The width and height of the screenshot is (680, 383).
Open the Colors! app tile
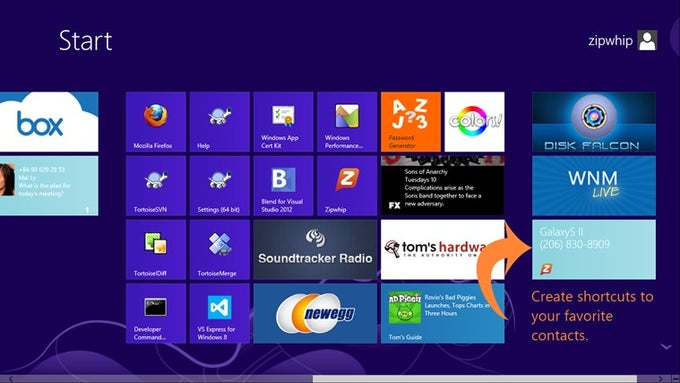tap(474, 122)
